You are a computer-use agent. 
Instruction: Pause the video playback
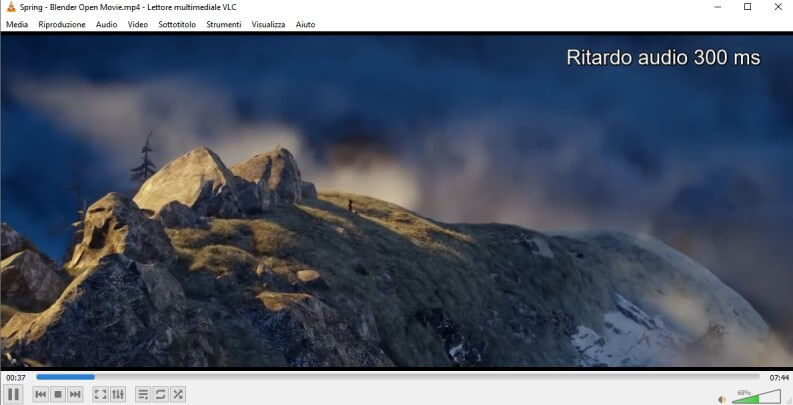point(14,394)
